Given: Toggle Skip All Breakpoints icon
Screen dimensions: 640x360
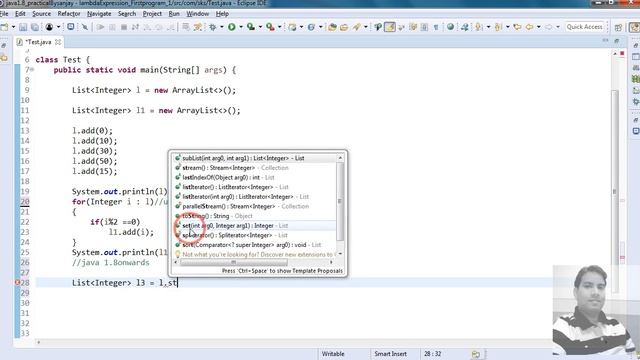Looking at the screenshot, I should tap(84, 27).
